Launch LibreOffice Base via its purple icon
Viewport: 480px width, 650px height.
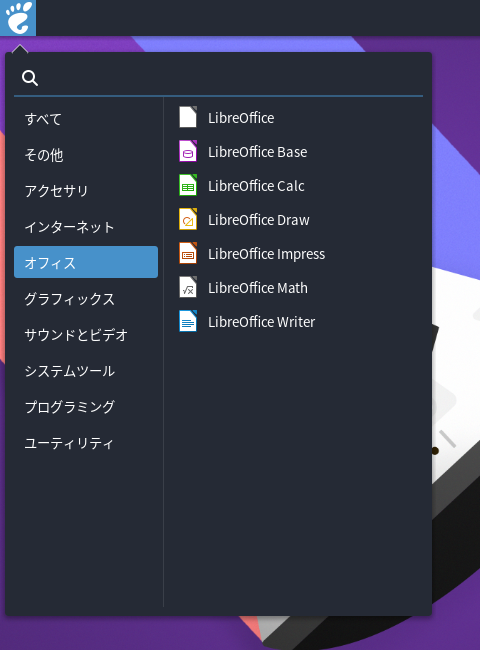(x=188, y=151)
